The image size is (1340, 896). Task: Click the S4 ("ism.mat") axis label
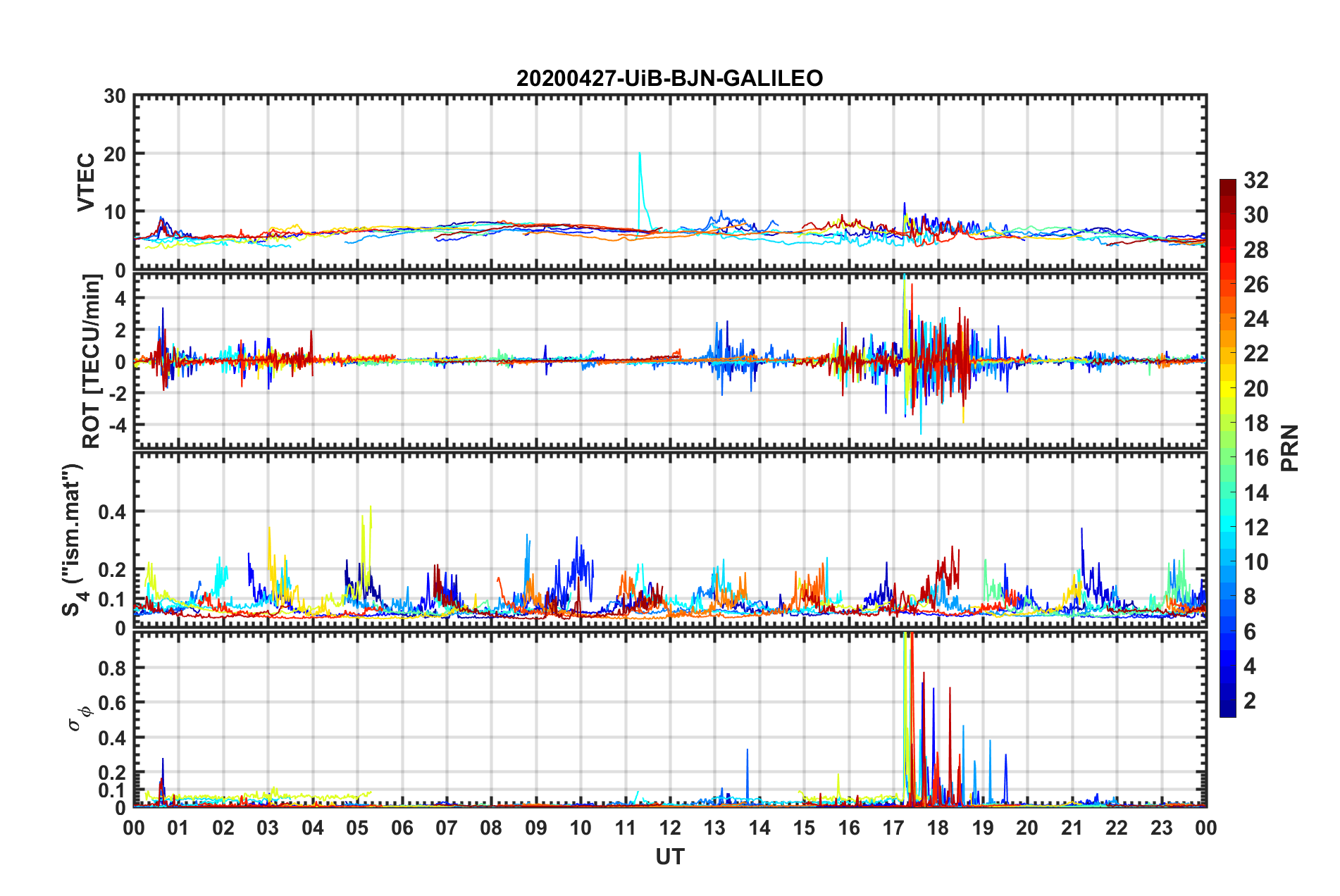(73, 540)
